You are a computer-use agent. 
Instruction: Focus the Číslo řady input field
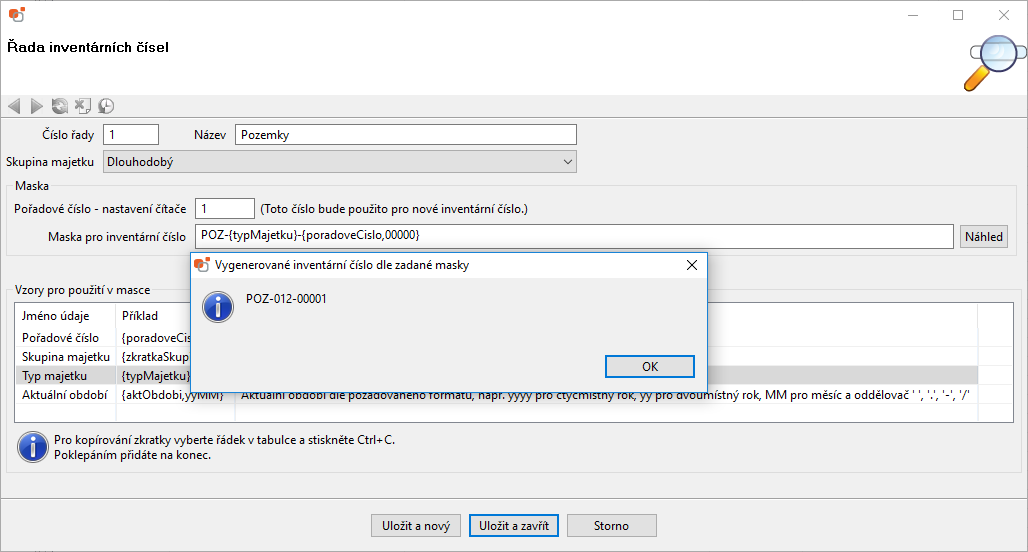tap(131, 134)
